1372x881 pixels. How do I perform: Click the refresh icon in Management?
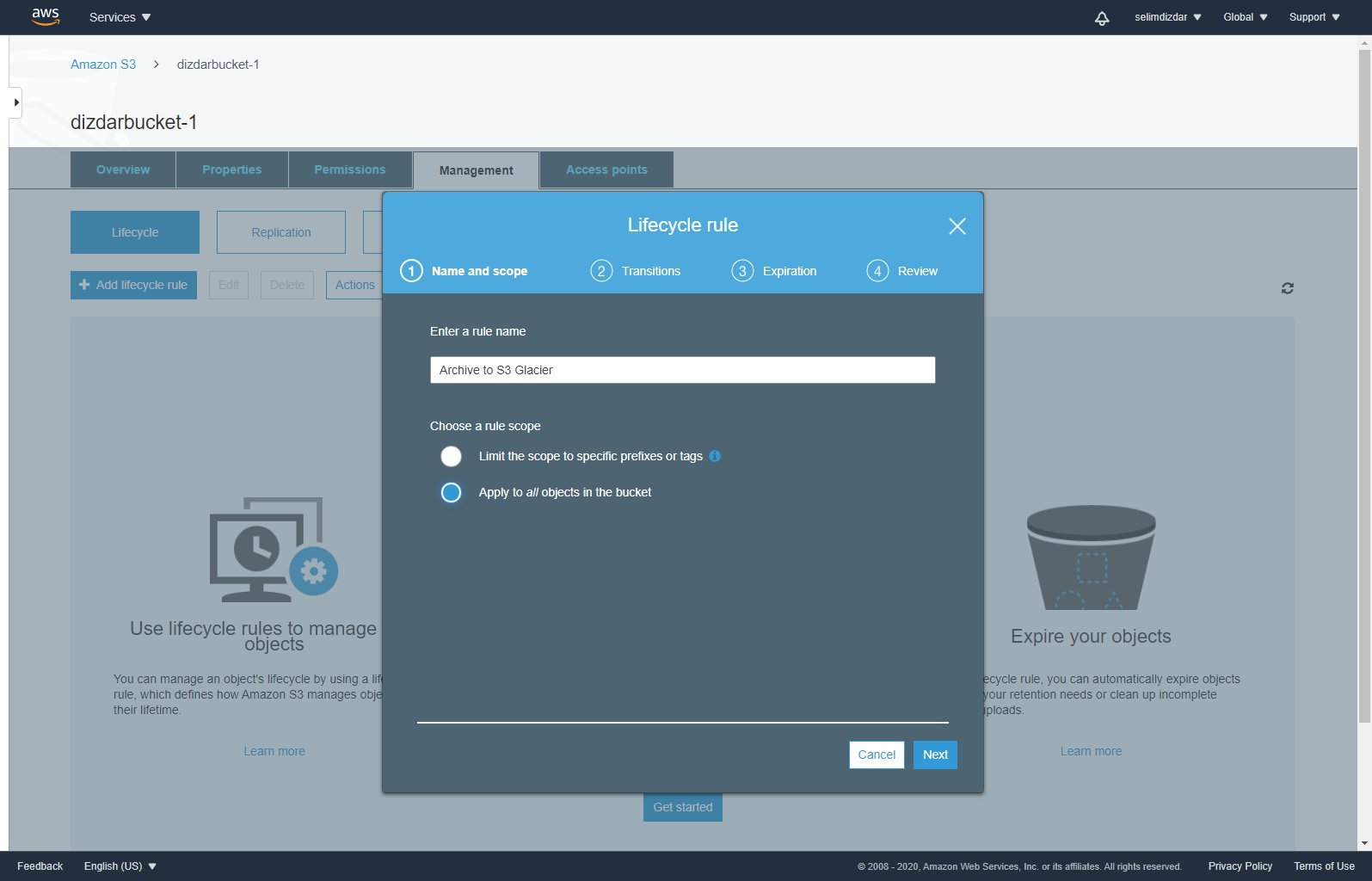(1288, 288)
